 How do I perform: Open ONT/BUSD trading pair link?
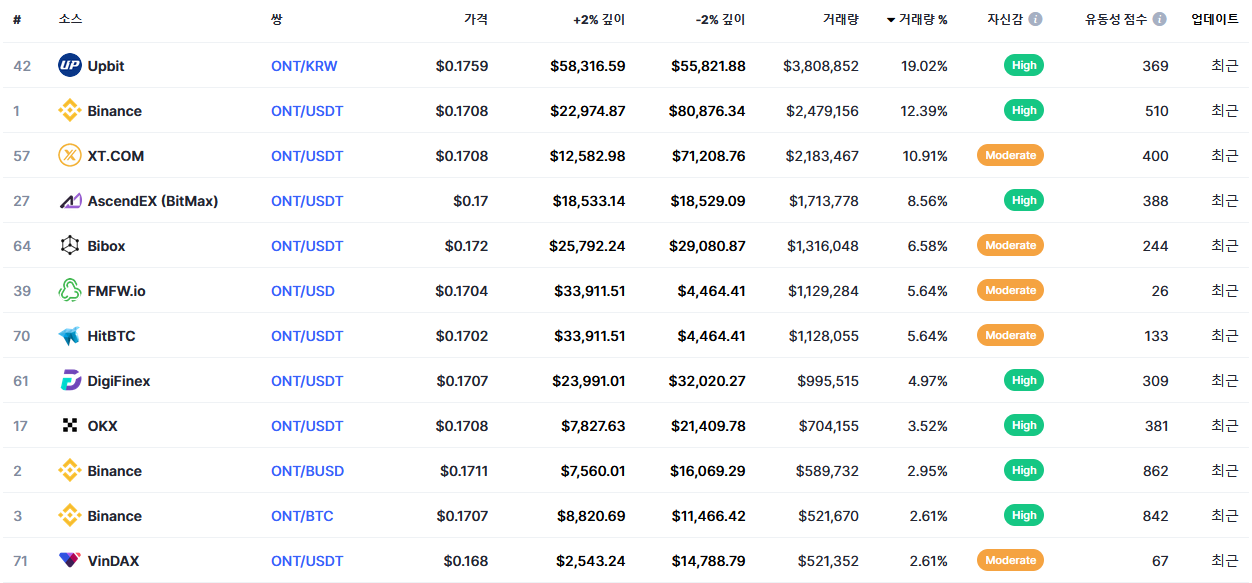(307, 471)
